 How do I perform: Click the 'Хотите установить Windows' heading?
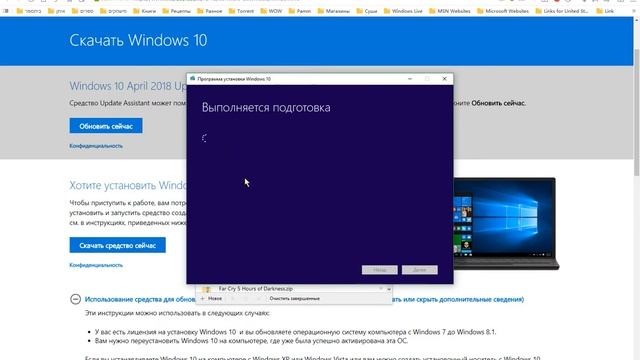[x=128, y=185]
